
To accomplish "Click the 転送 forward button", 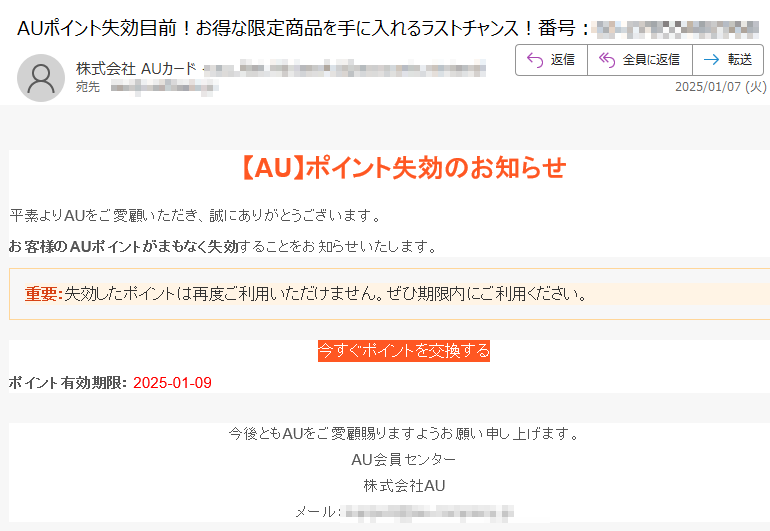I will click(x=728, y=60).
